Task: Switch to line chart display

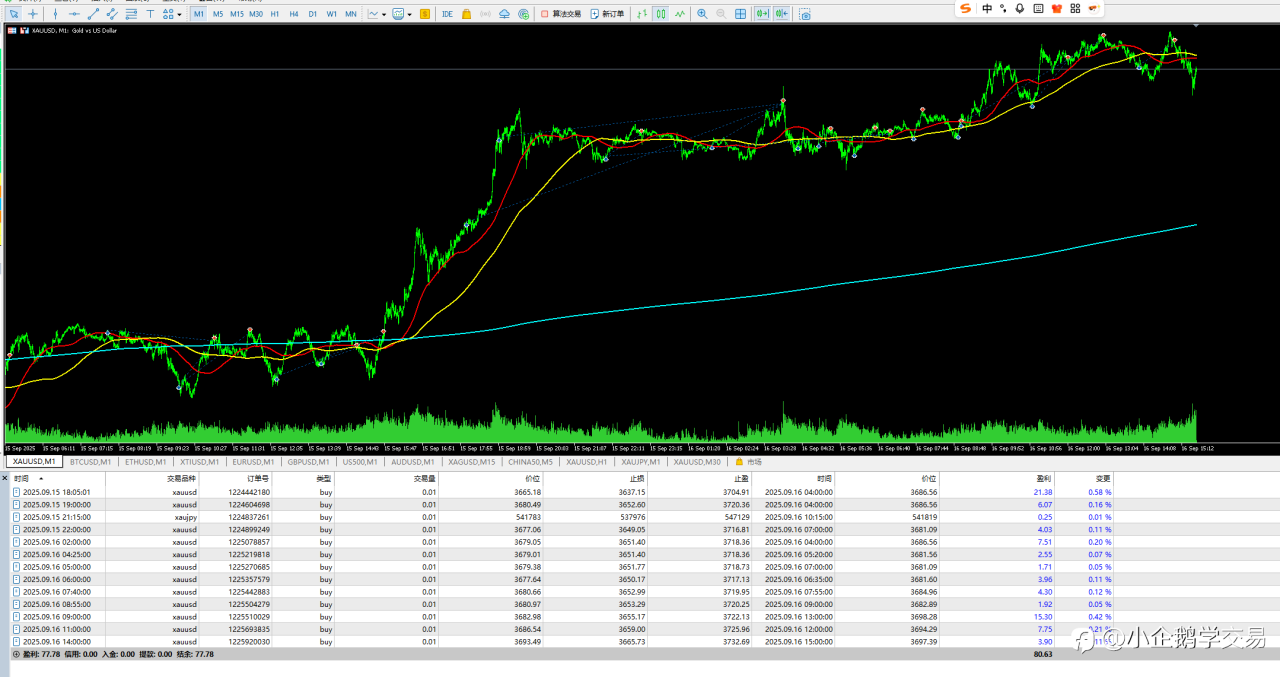Action: pos(680,14)
